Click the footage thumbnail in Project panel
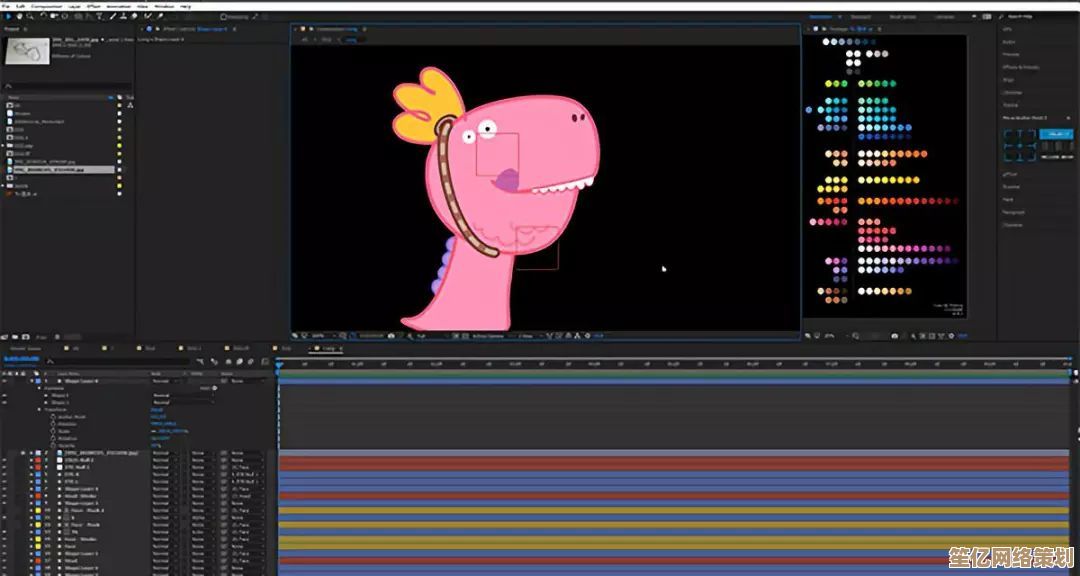The image size is (1080, 576). 27,51
